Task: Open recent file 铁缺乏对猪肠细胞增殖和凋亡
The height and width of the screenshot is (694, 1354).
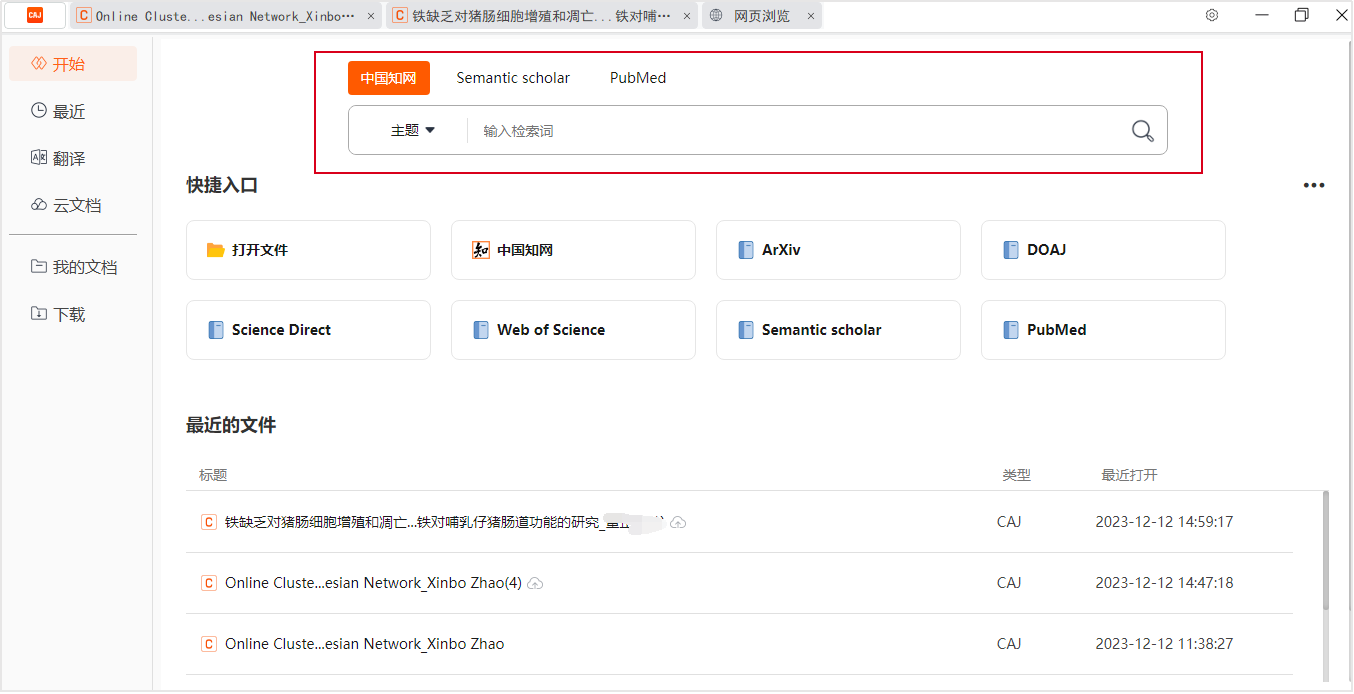Action: coord(739,522)
